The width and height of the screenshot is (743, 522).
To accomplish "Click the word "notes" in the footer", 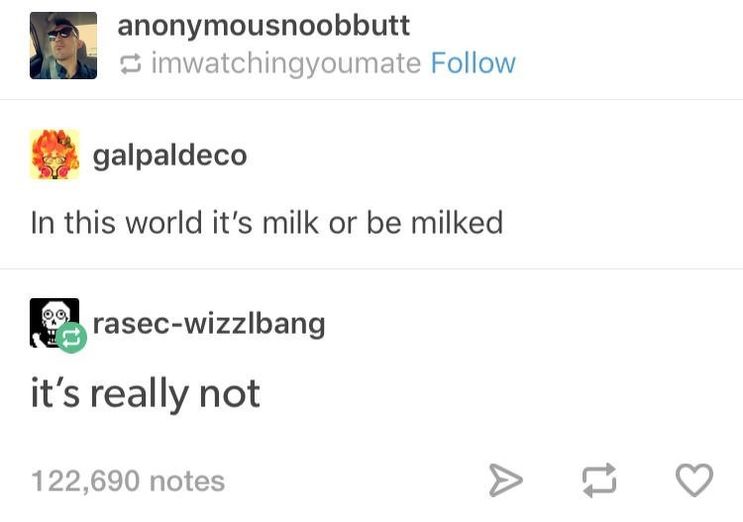I will 187,481.
